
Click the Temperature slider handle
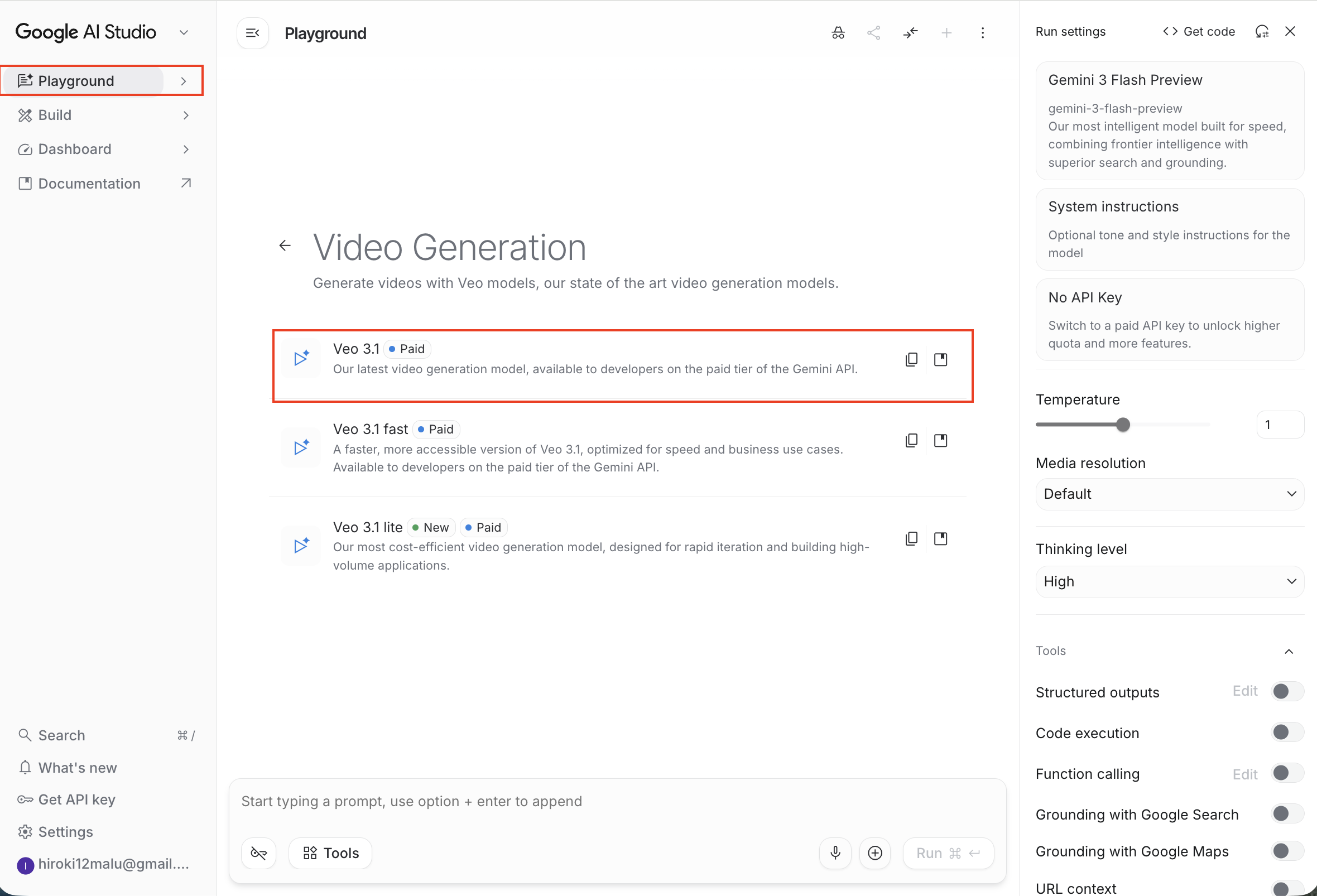1123,425
